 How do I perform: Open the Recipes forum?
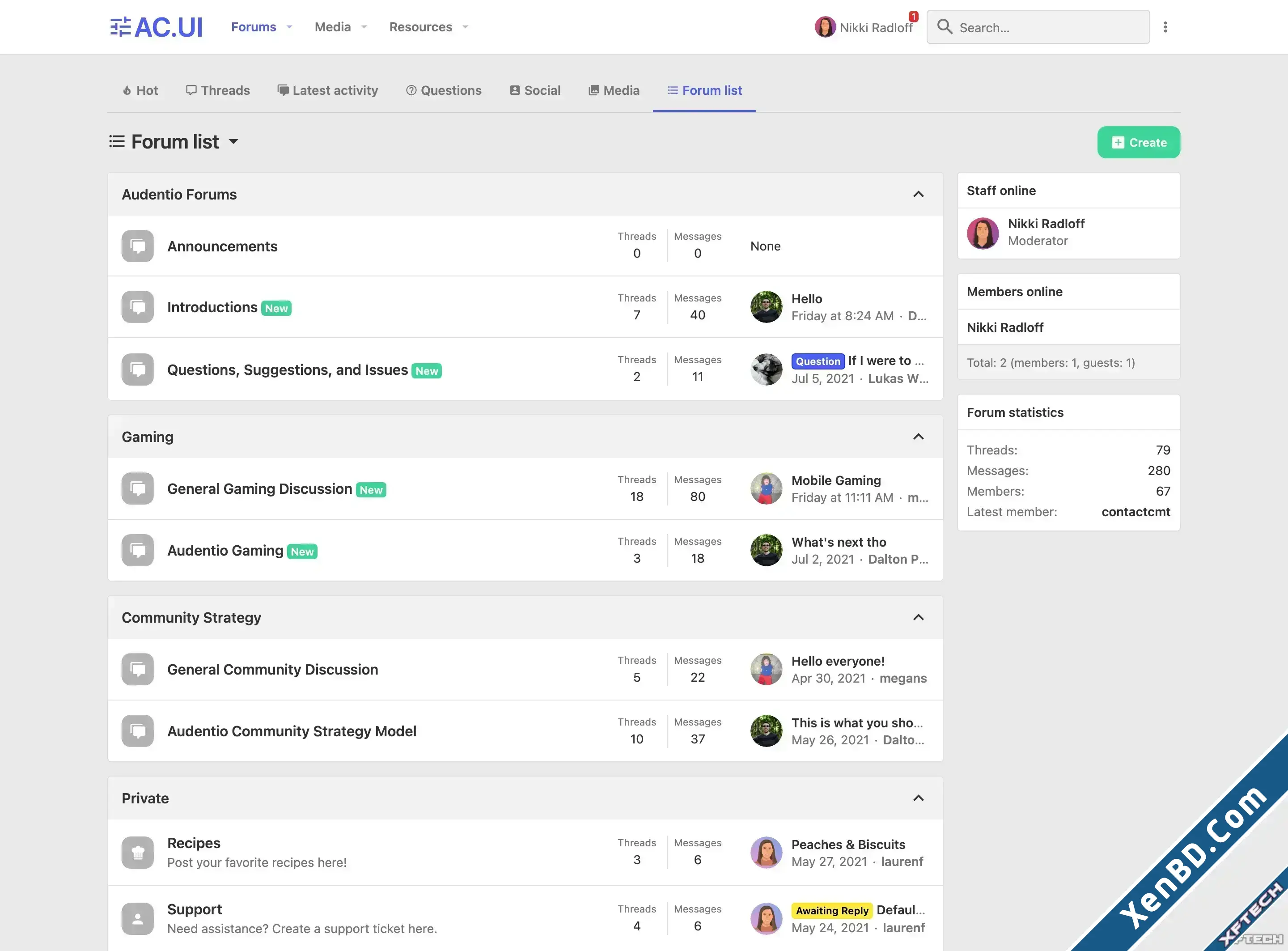[x=194, y=843]
